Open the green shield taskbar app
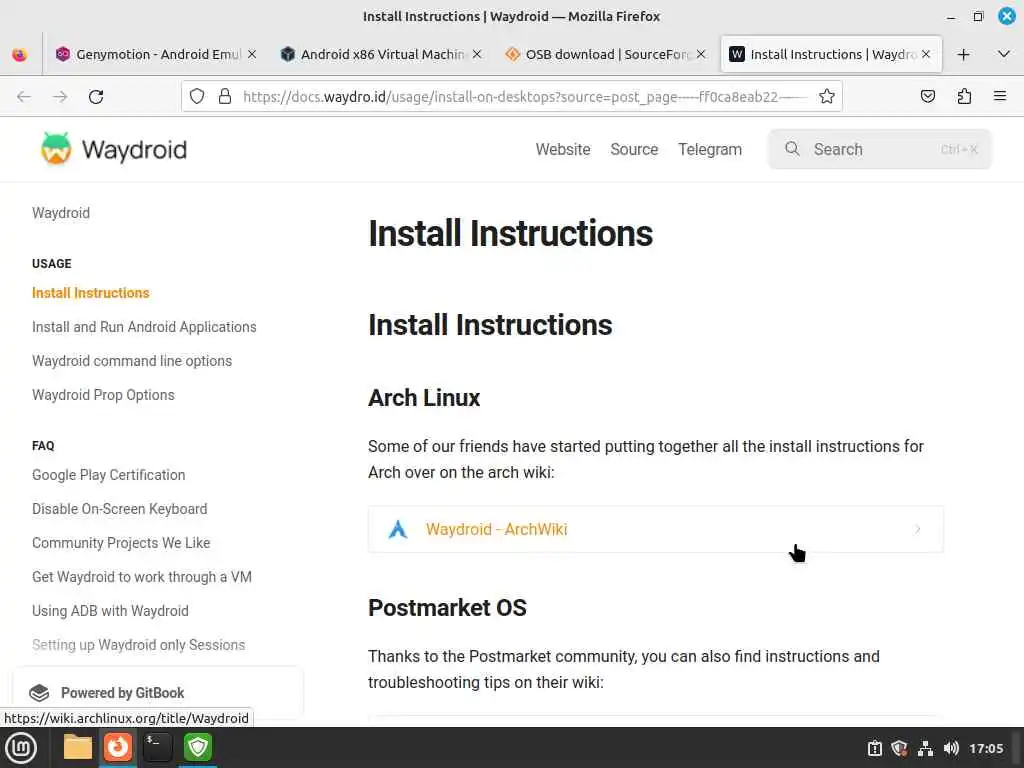1024x768 pixels. 198,747
